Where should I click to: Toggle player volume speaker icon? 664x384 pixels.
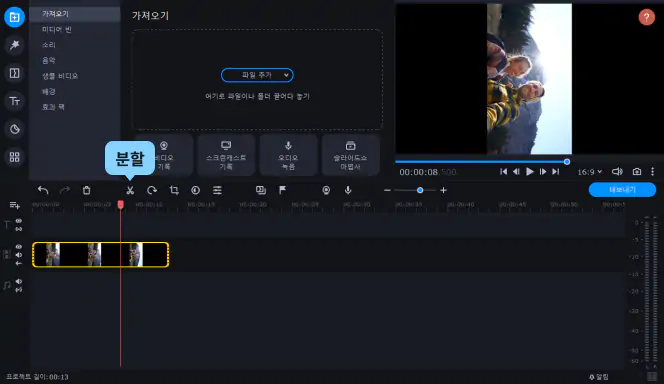(617, 171)
